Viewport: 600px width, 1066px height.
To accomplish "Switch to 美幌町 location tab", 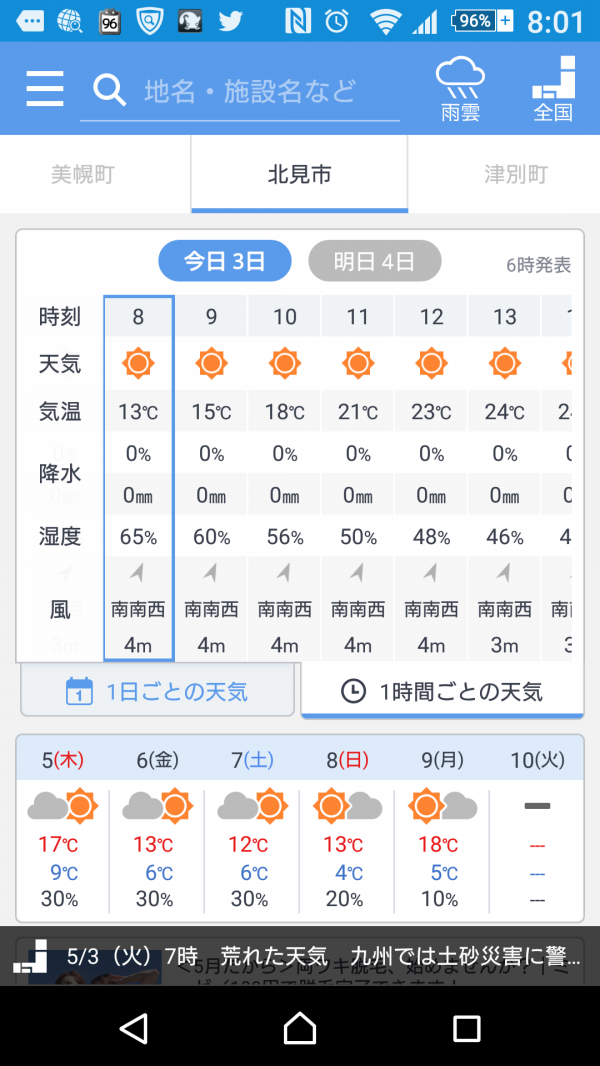I will (83, 175).
